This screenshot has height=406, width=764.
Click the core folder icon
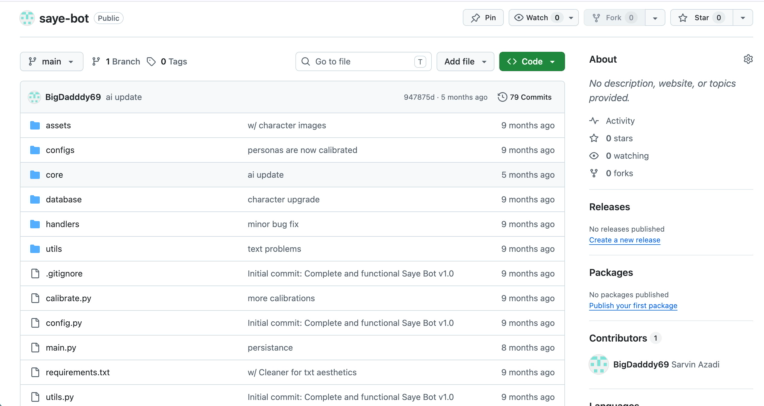[x=35, y=174]
